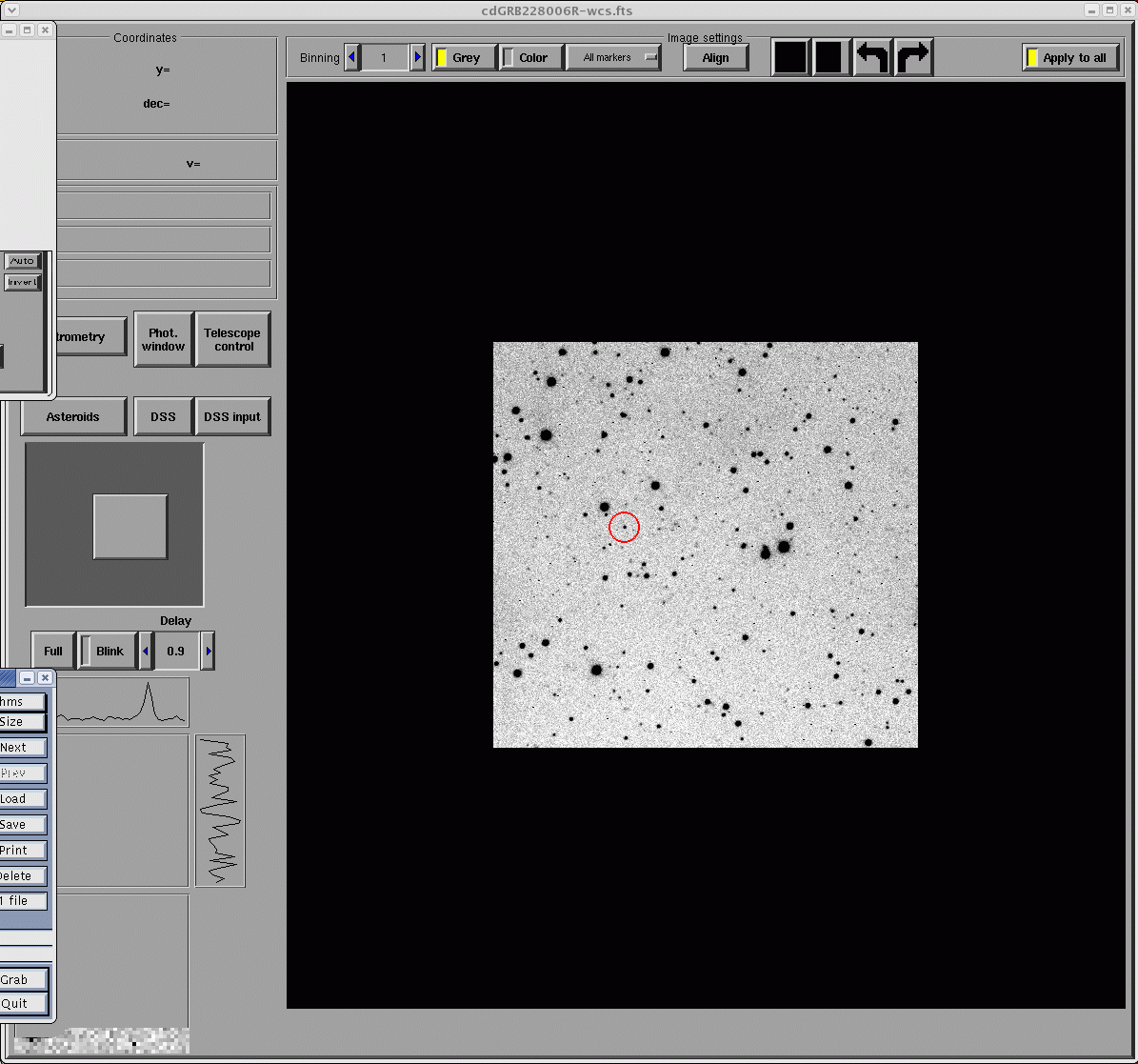
Task: Click the Delete button in side panel
Action: pos(23,876)
